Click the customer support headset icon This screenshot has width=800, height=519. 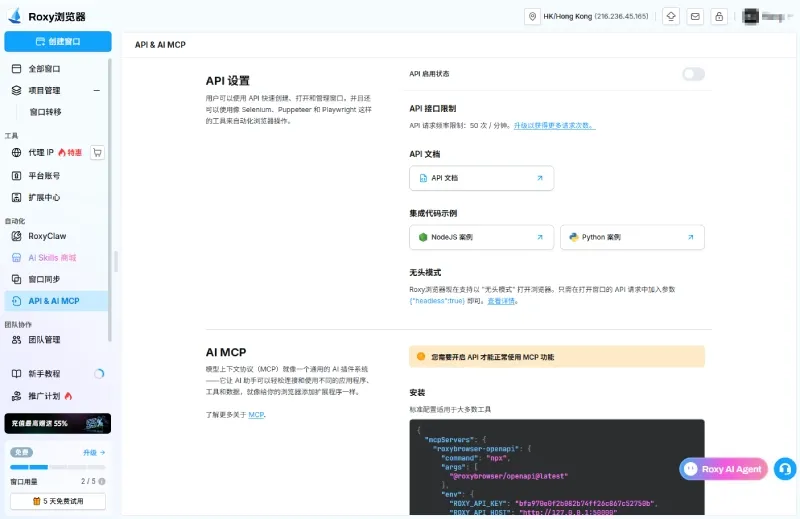[x=785, y=469]
